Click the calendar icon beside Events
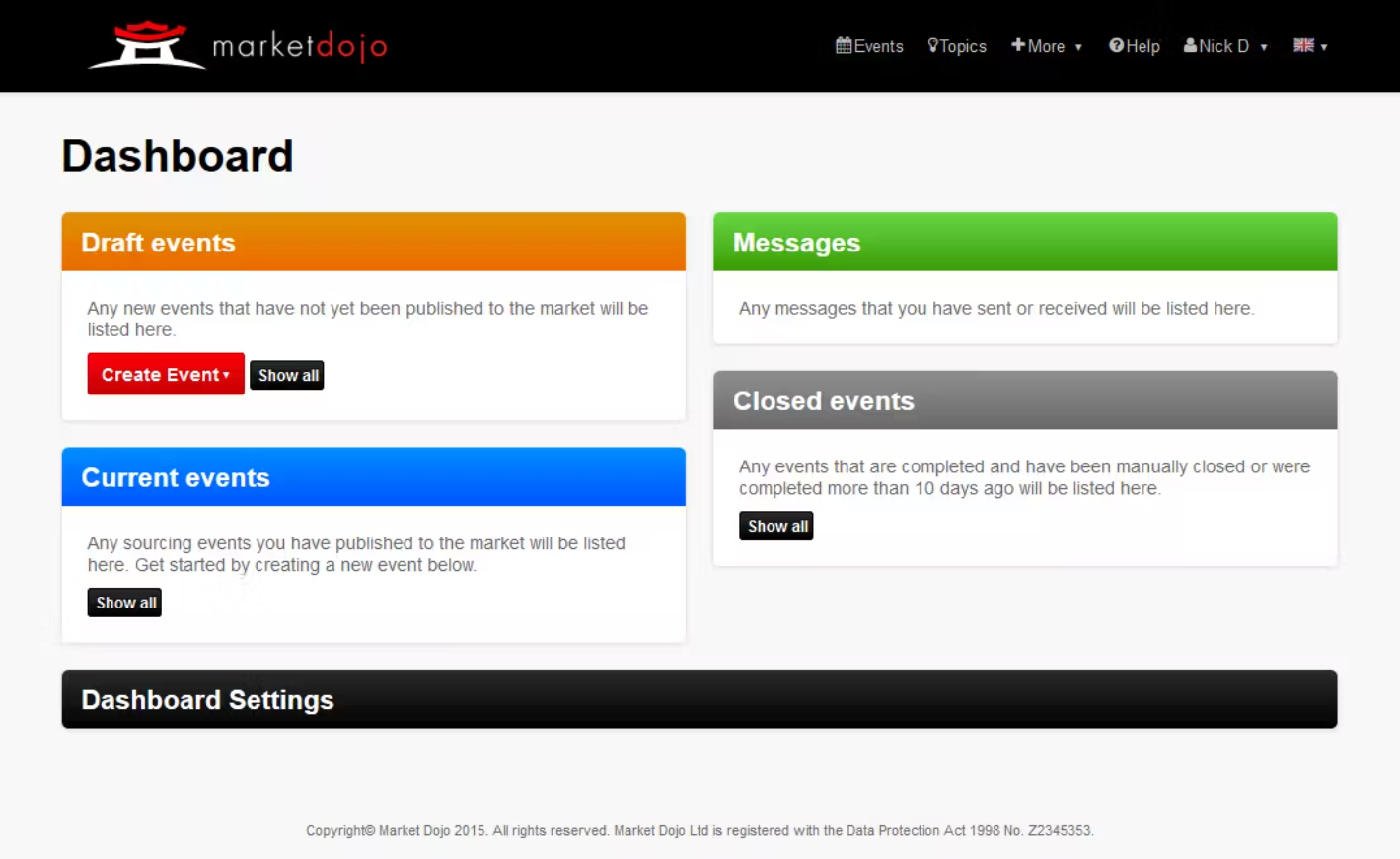 (844, 45)
